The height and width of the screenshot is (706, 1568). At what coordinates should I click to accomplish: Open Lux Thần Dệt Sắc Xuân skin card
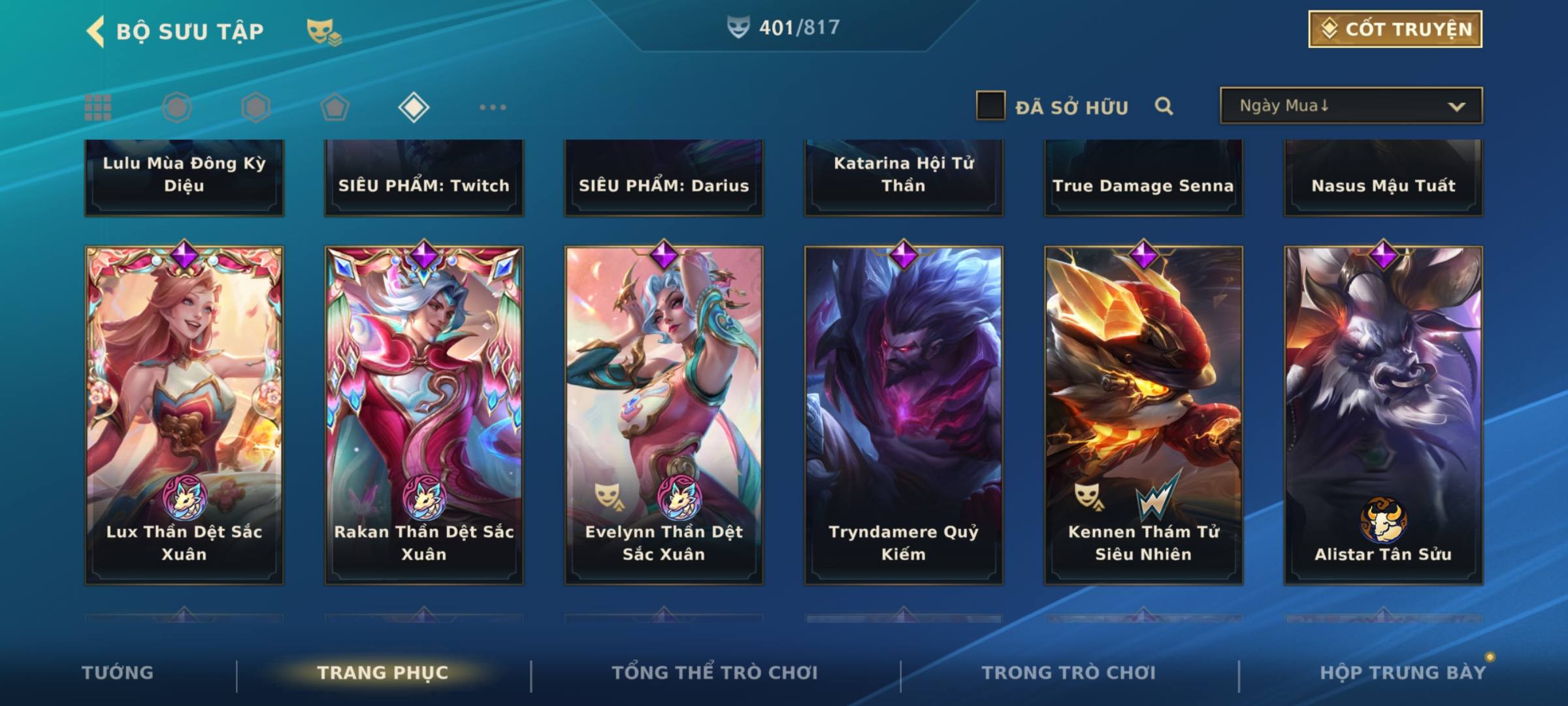click(x=184, y=414)
